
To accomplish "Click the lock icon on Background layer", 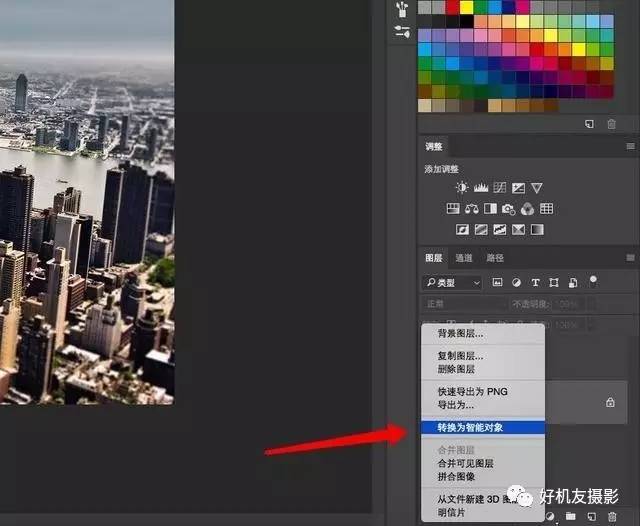I will coord(610,402).
